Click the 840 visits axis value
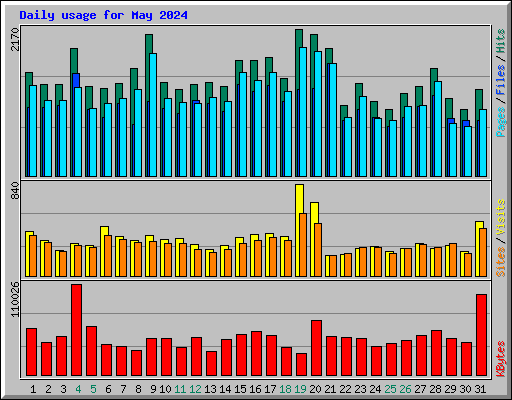Viewport: 512px width, 400px height. pyautogui.click(x=15, y=191)
